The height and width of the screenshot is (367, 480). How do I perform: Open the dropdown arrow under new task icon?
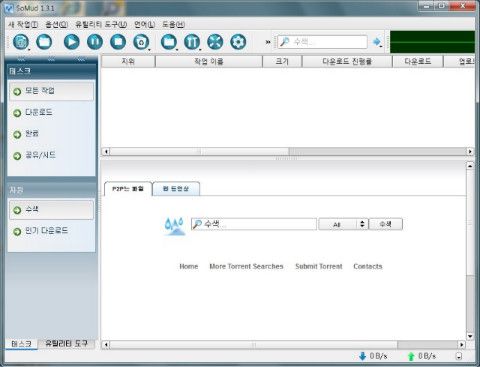[x=29, y=50]
